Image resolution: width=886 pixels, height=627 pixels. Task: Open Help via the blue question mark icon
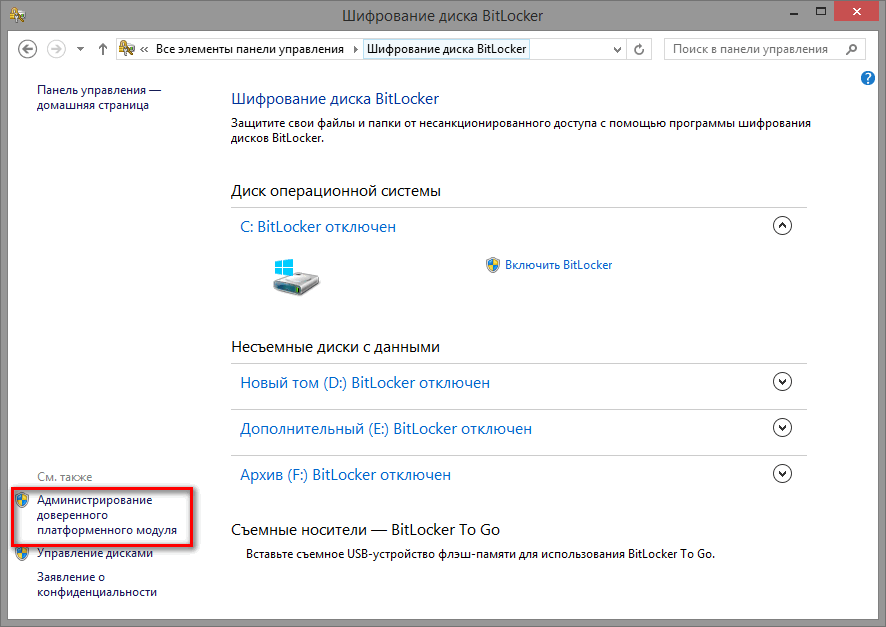coord(868,78)
